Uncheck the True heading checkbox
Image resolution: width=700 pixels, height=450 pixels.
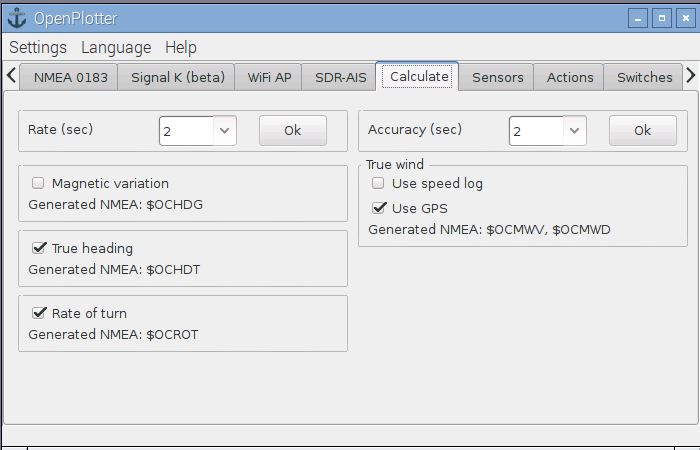coord(39,248)
